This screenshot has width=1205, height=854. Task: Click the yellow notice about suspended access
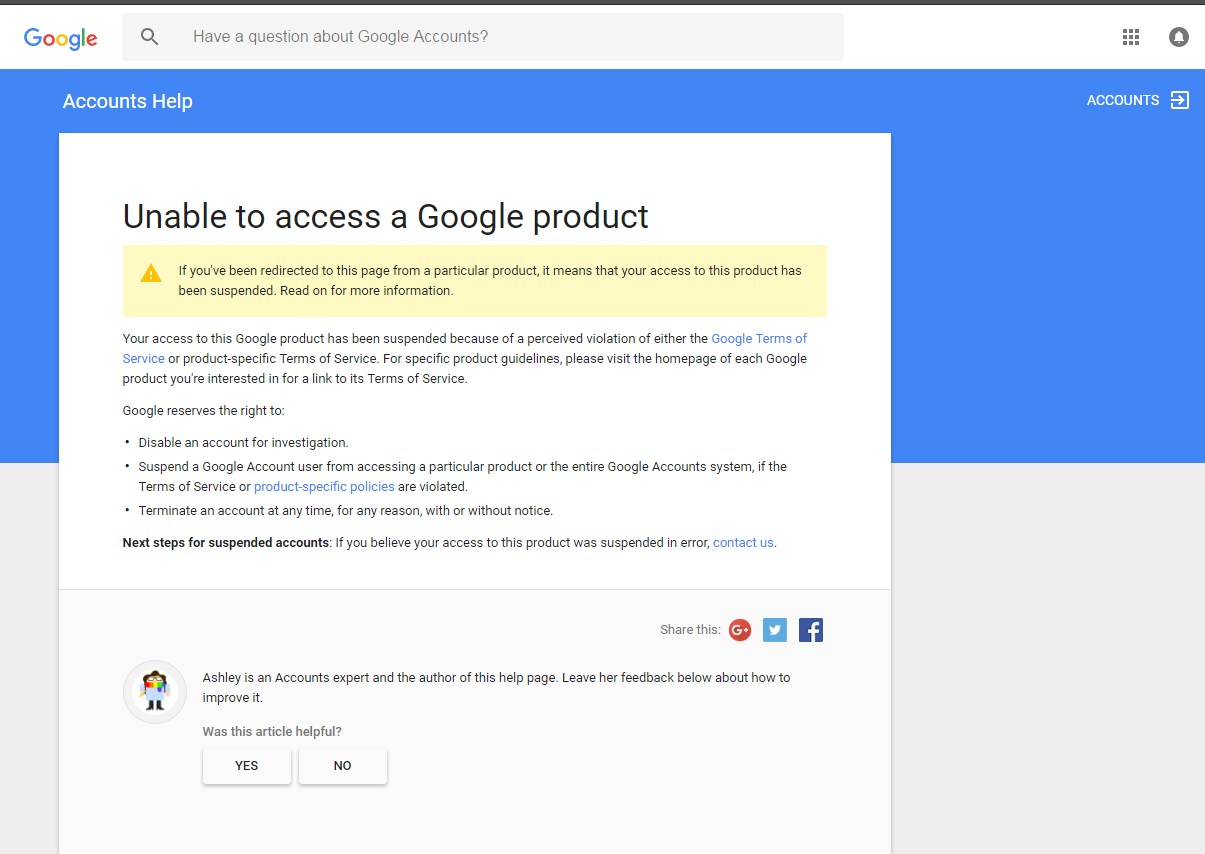[x=475, y=281]
